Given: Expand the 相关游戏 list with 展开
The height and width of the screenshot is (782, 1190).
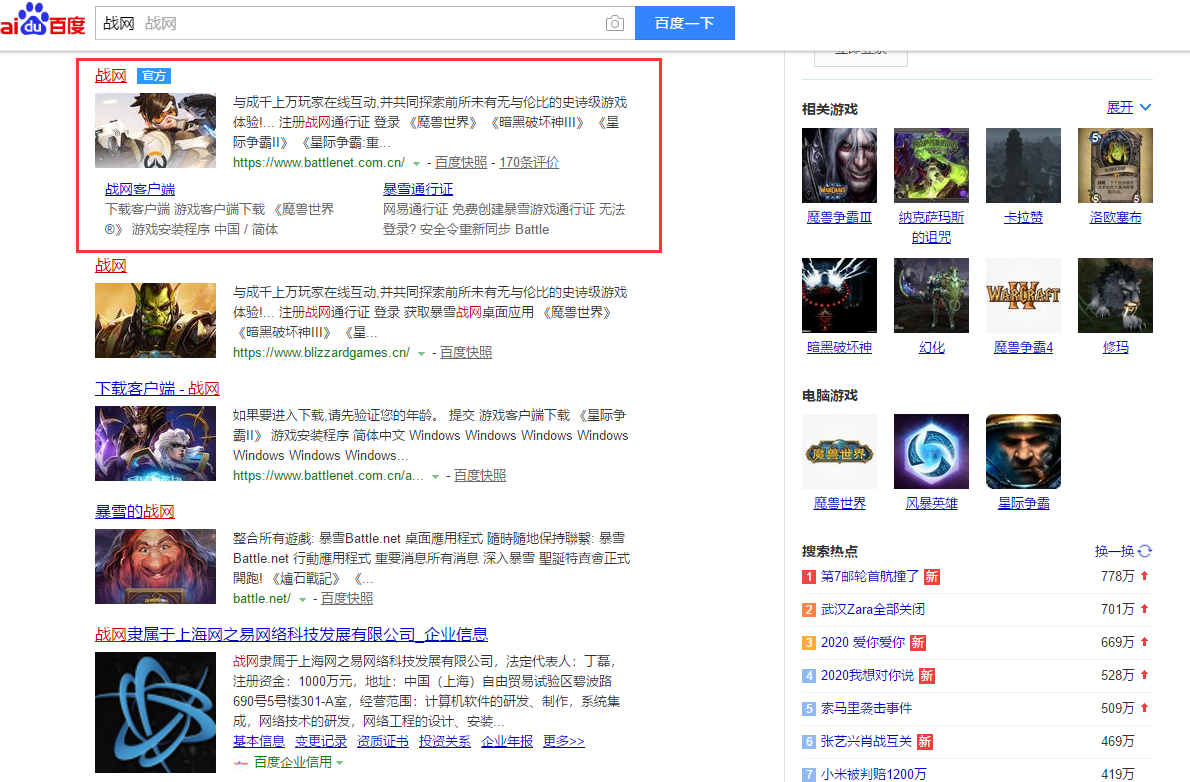Looking at the screenshot, I should tap(1128, 107).
